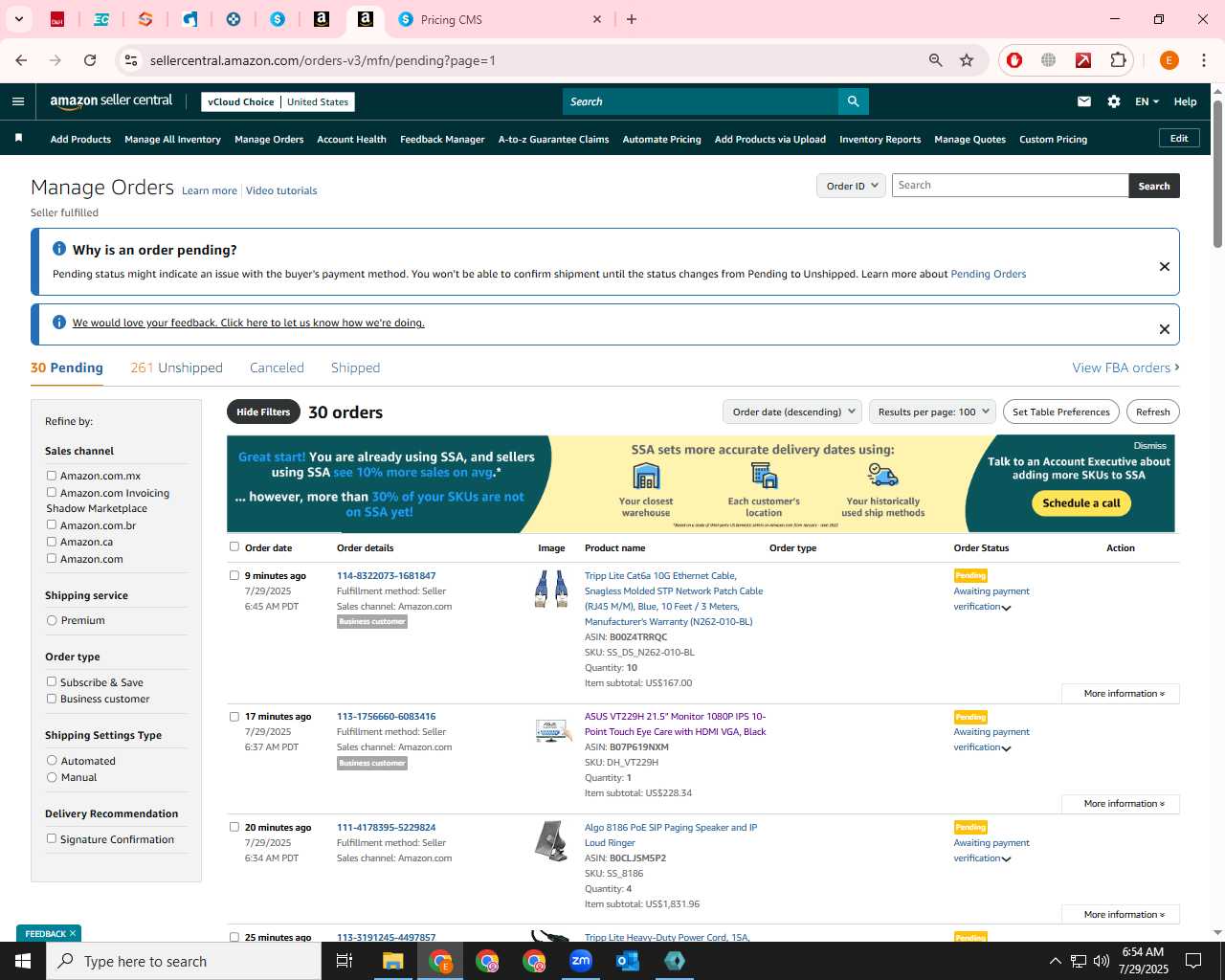Open the settings gear in Seller Central
The height and width of the screenshot is (980, 1225).
(x=1114, y=101)
